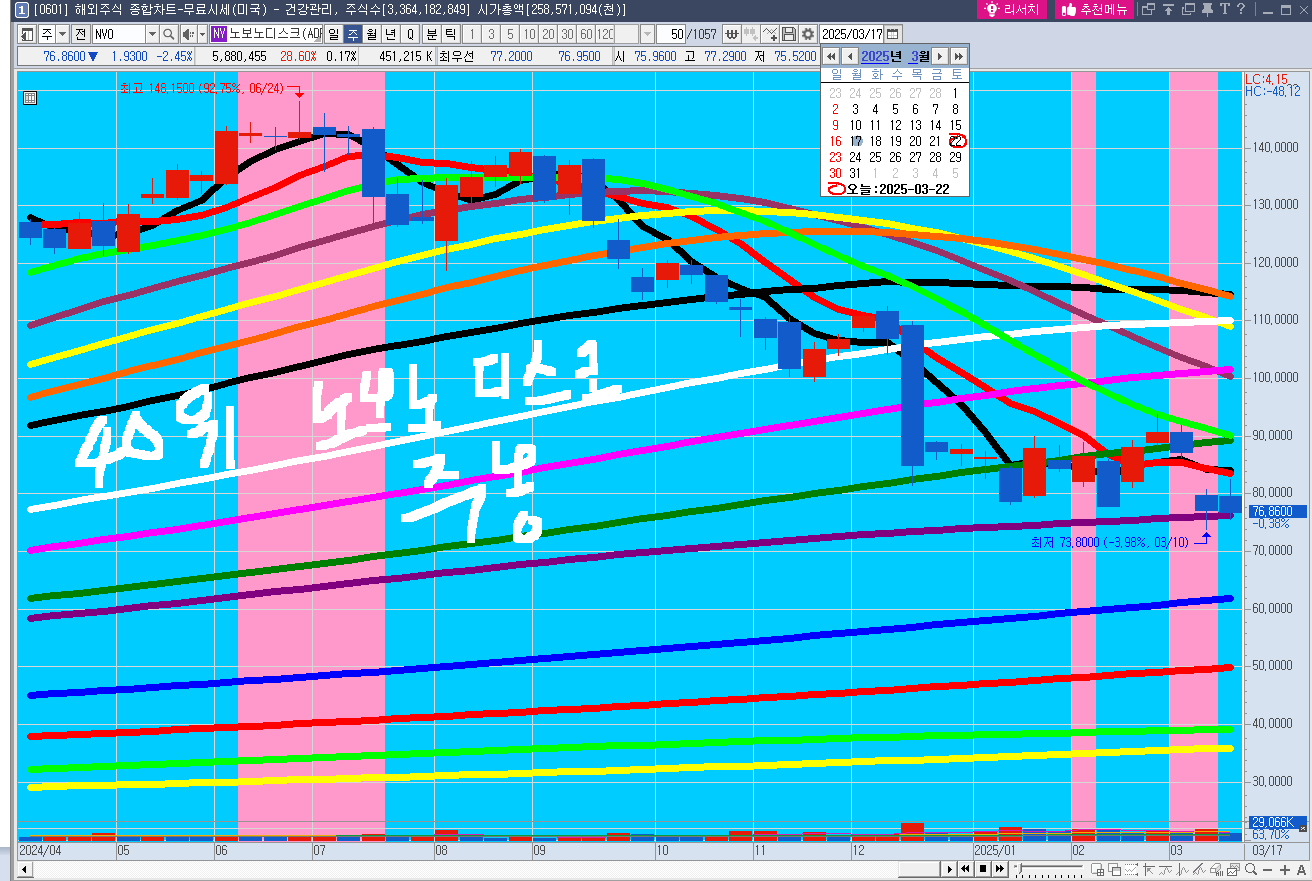Expand the 주 type dropdown arrow
The height and width of the screenshot is (881, 1312).
click(64, 34)
